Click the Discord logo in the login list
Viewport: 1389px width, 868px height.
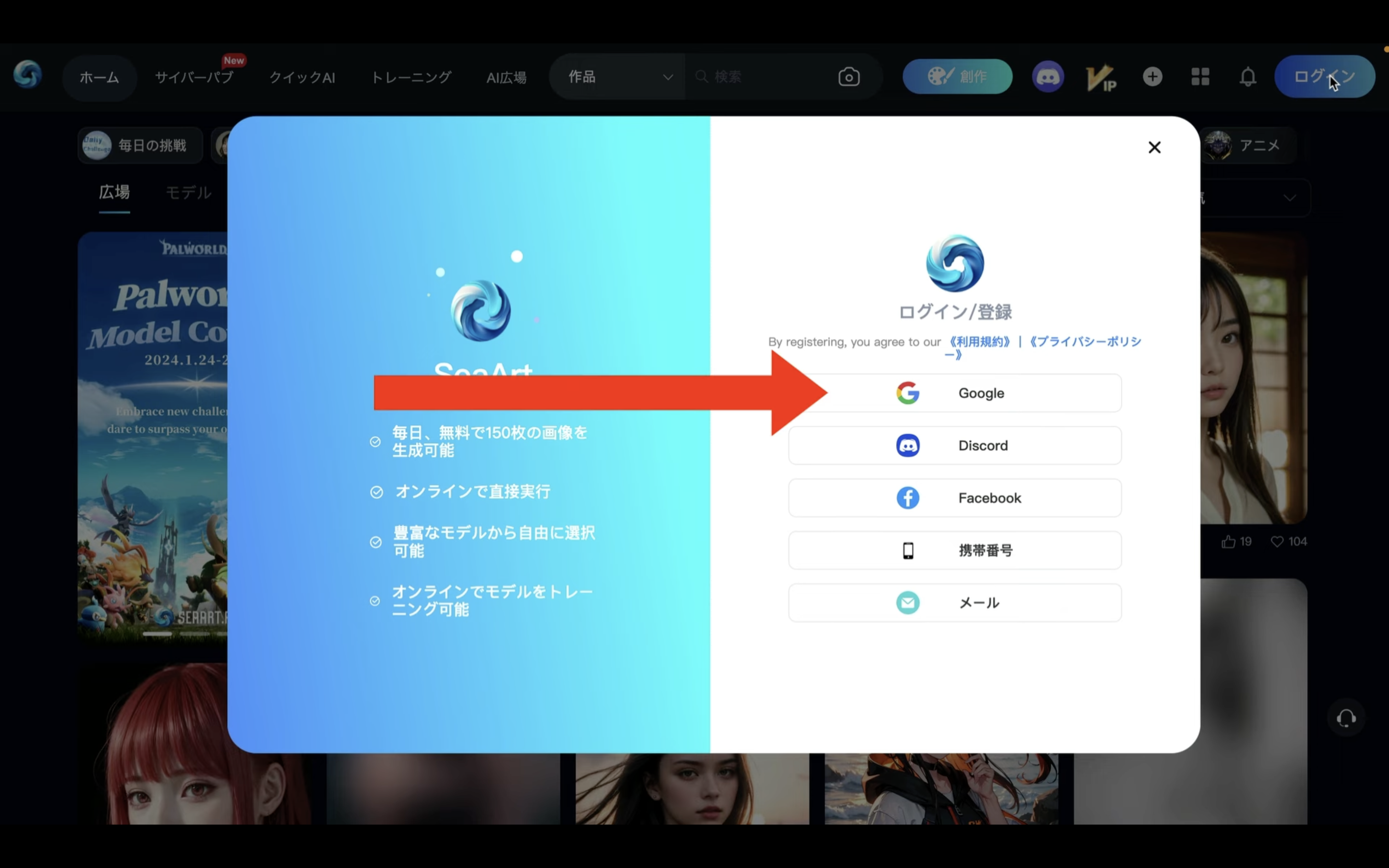pyautogui.click(x=908, y=446)
